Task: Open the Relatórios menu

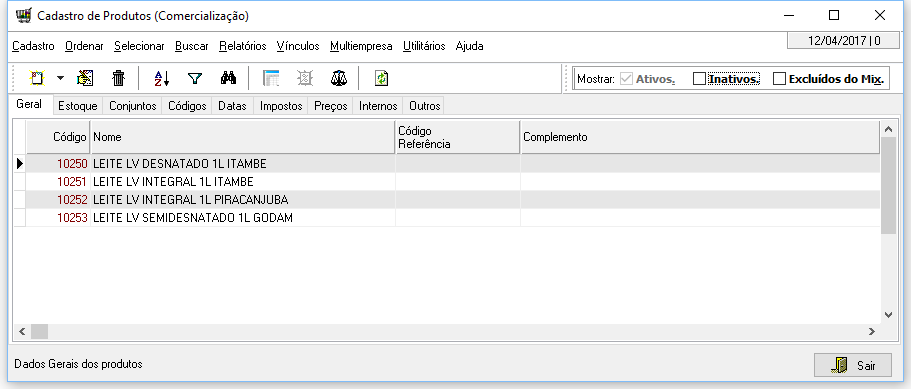Action: [243, 46]
